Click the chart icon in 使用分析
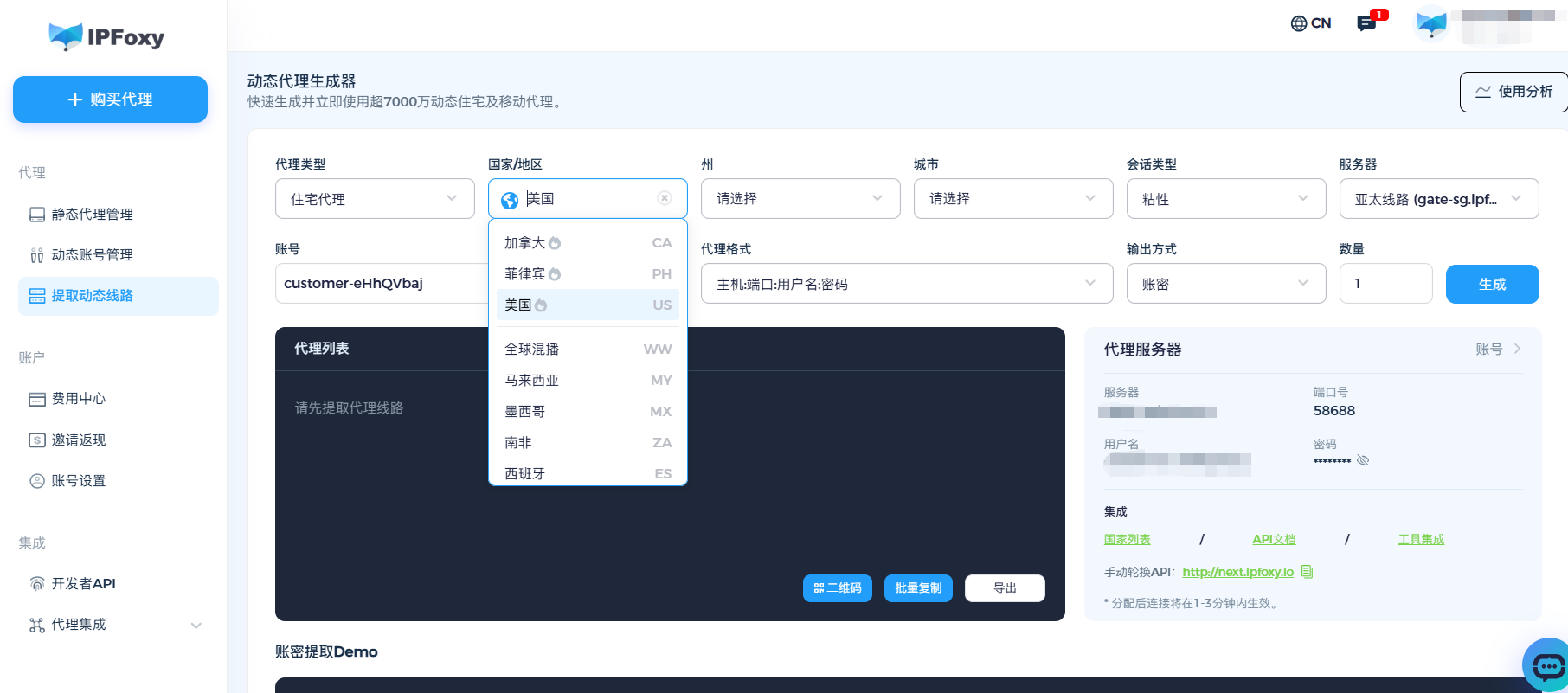 pyautogui.click(x=1483, y=92)
